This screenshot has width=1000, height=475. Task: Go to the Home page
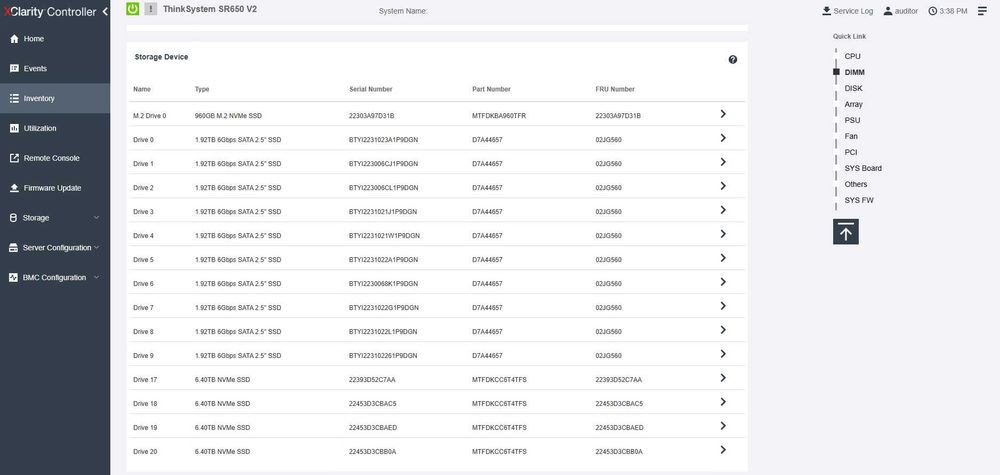coord(55,39)
